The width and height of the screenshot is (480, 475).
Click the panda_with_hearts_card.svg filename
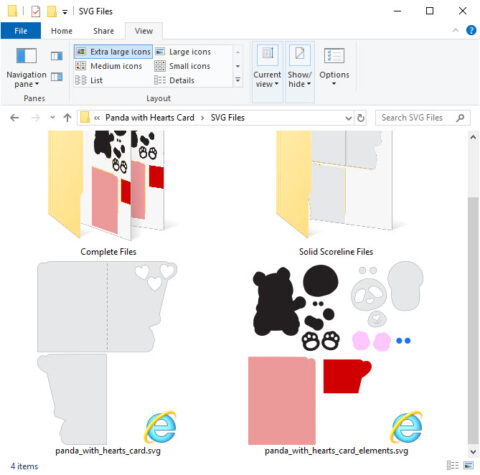[108, 451]
